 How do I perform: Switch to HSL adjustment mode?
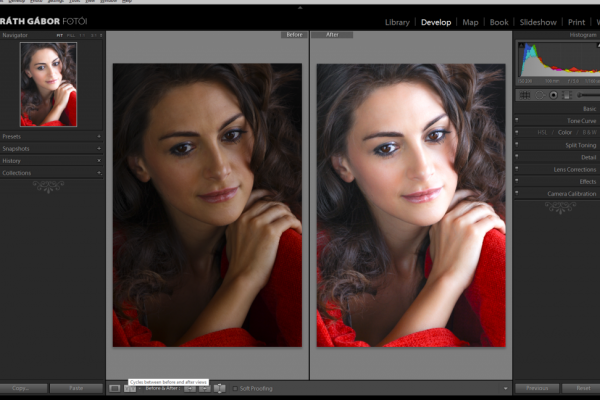[542, 132]
